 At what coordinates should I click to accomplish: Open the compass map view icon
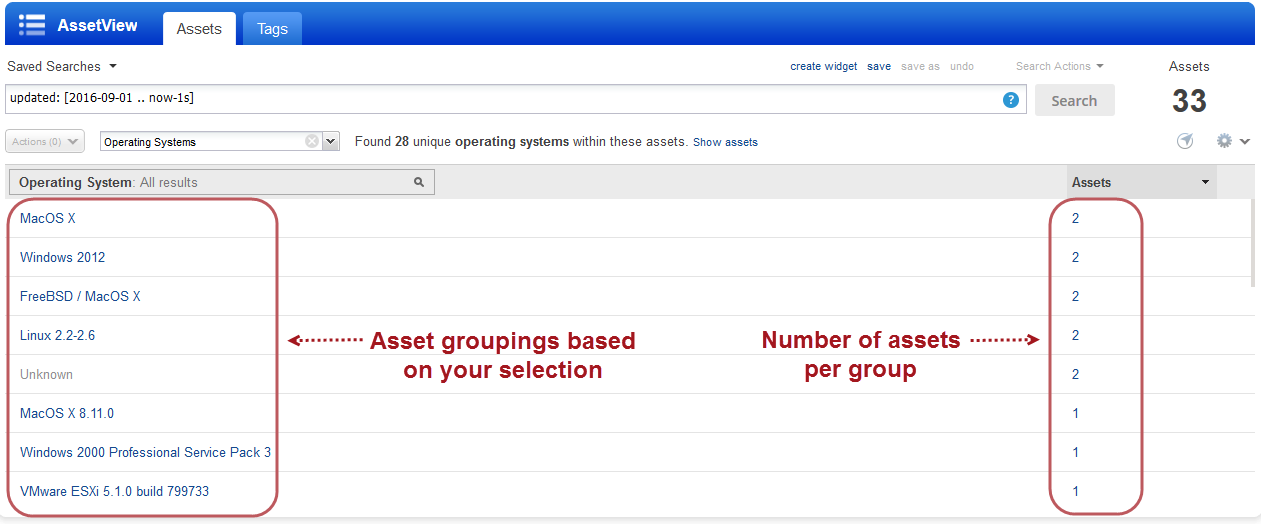[1185, 141]
